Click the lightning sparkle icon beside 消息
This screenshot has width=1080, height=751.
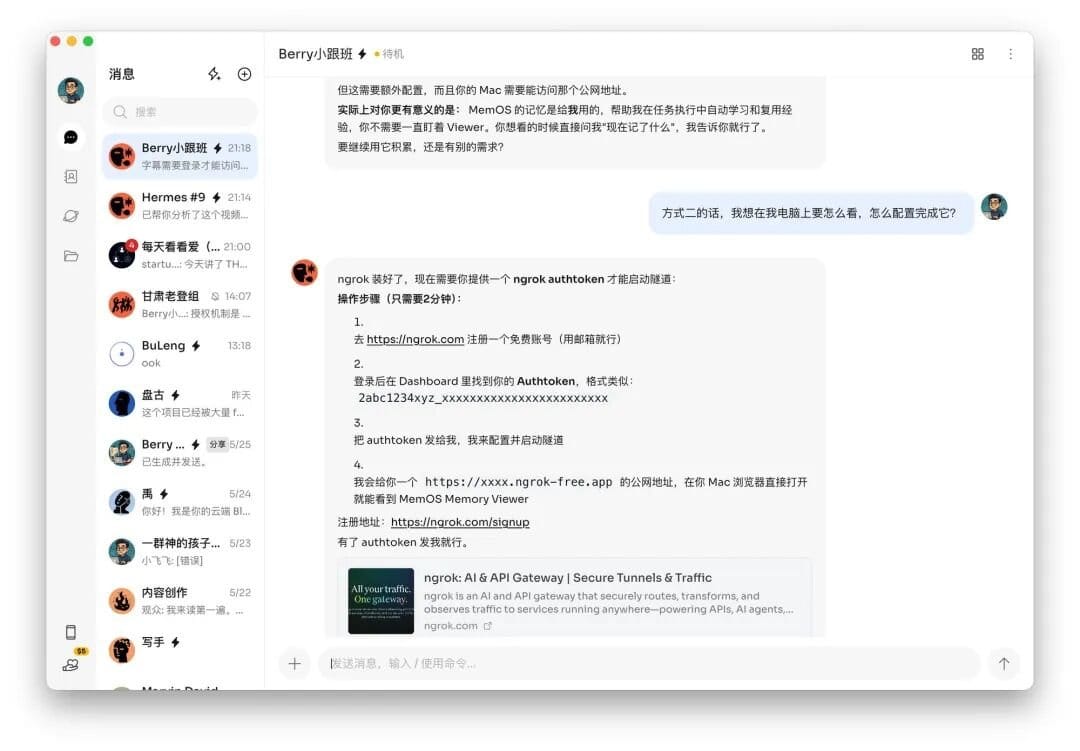pyautogui.click(x=214, y=74)
